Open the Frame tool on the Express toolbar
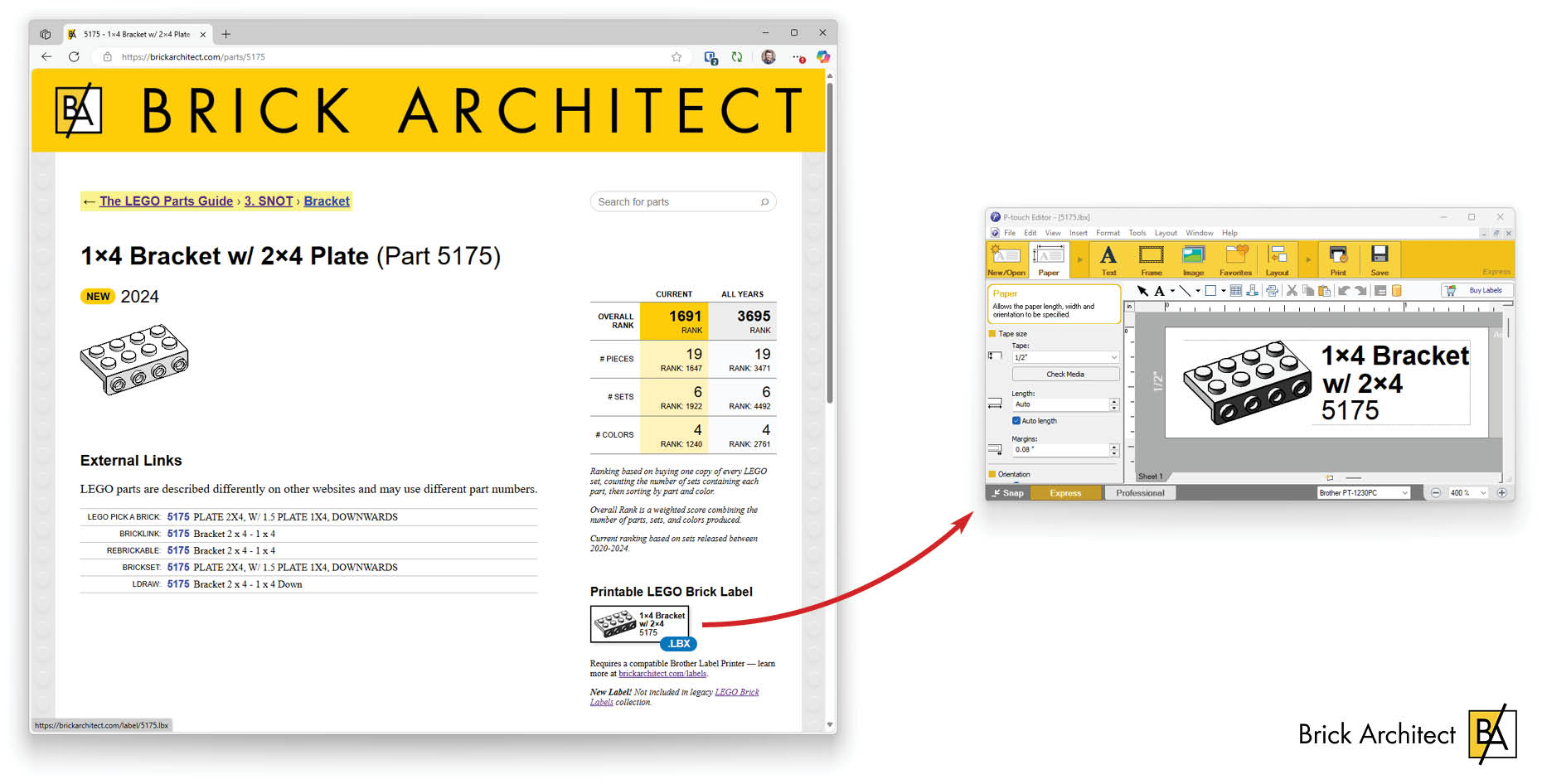The width and height of the screenshot is (1542, 784). coord(1152,259)
